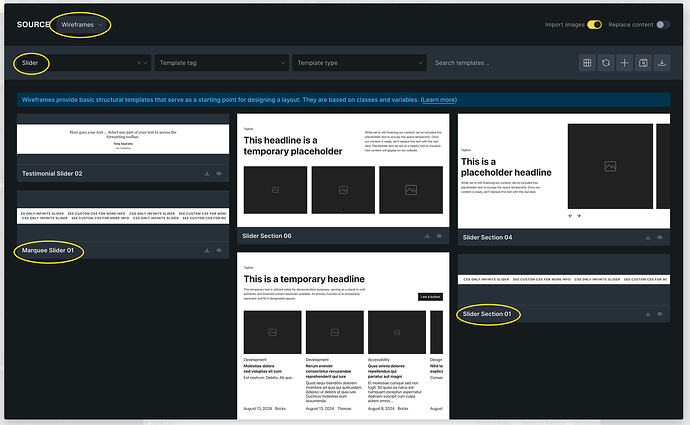690x425 pixels.
Task: Select the temporary headline slider thumbnail
Action: click(343, 335)
